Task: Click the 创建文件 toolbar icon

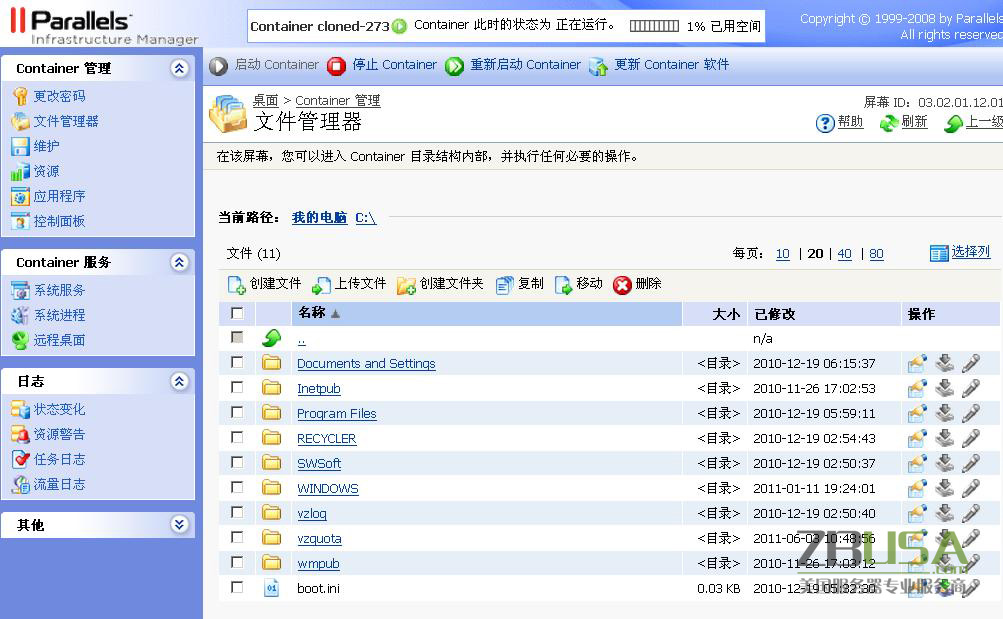Action: tap(237, 285)
